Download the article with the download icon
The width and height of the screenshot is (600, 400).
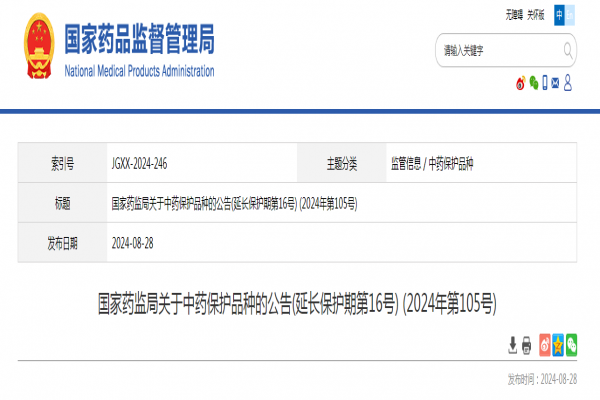pyautogui.click(x=512, y=345)
